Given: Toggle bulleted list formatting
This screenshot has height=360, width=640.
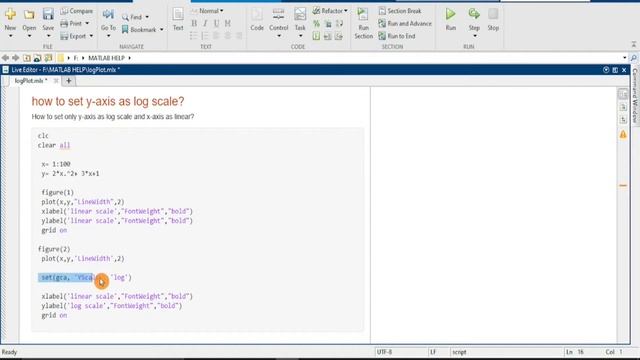Looking at the screenshot, I should click(193, 36).
